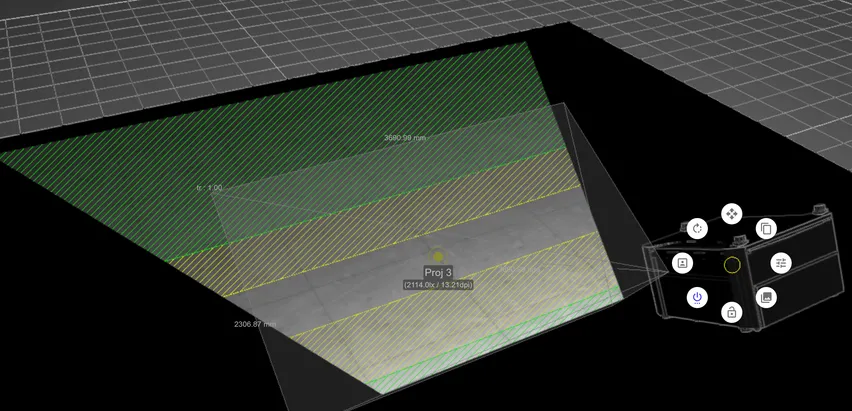The image size is (852, 411).
Task: Select the "Proj 3" label
Action: coord(438,272)
